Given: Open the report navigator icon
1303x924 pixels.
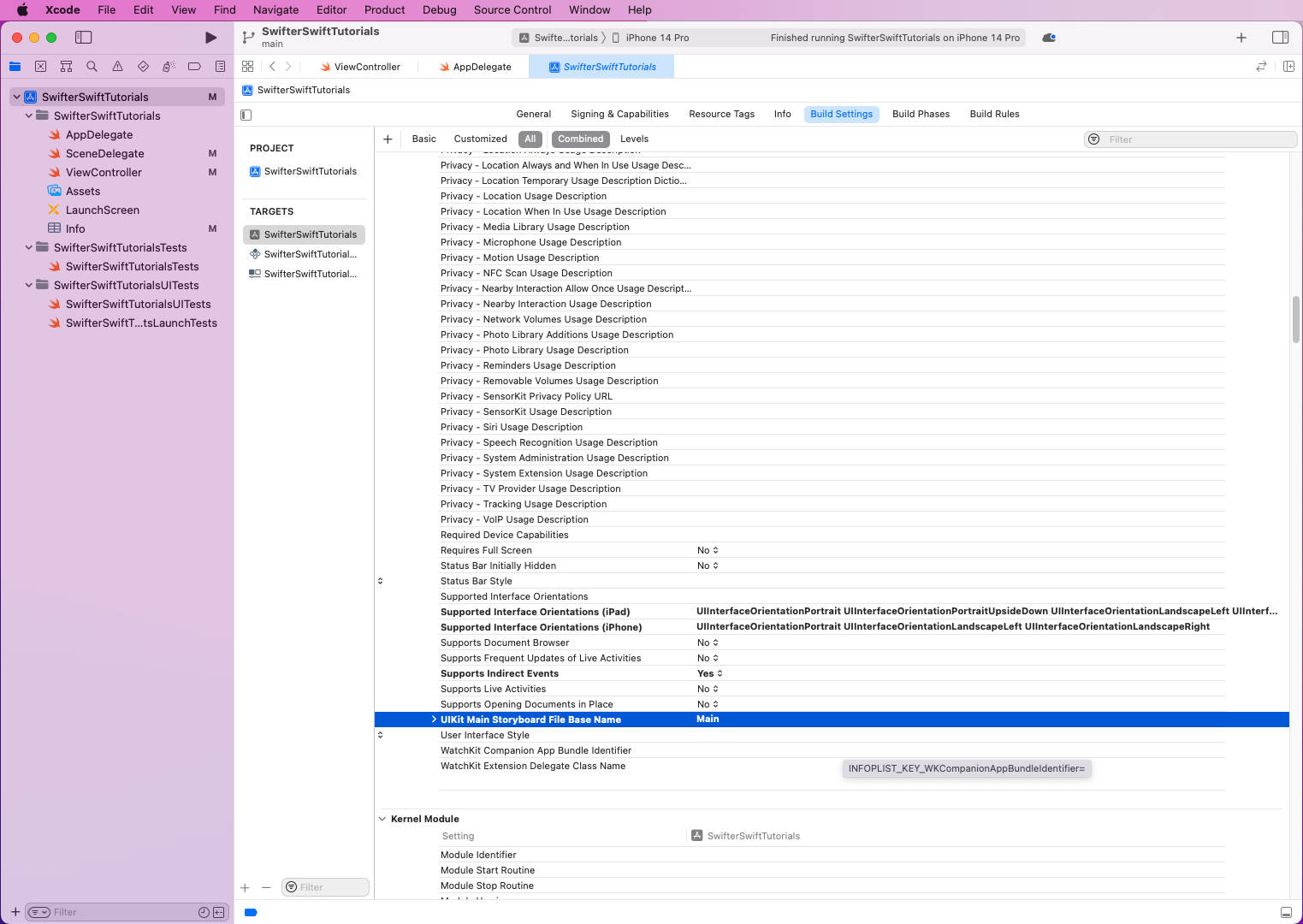Looking at the screenshot, I should (x=220, y=67).
